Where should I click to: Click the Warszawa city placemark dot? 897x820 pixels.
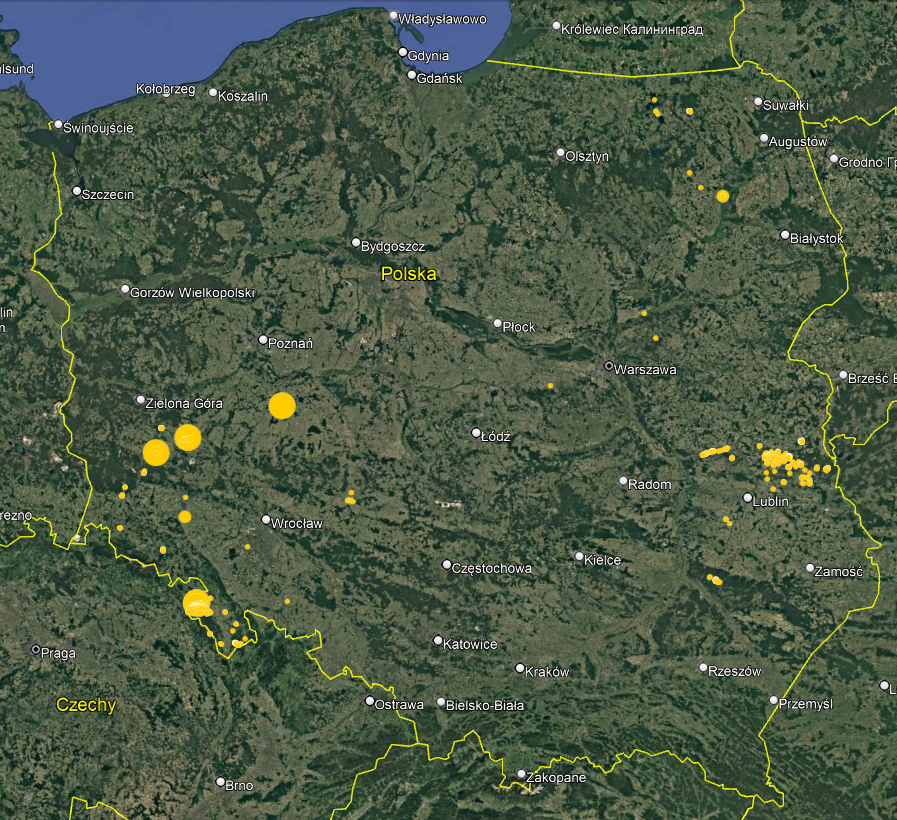click(608, 366)
